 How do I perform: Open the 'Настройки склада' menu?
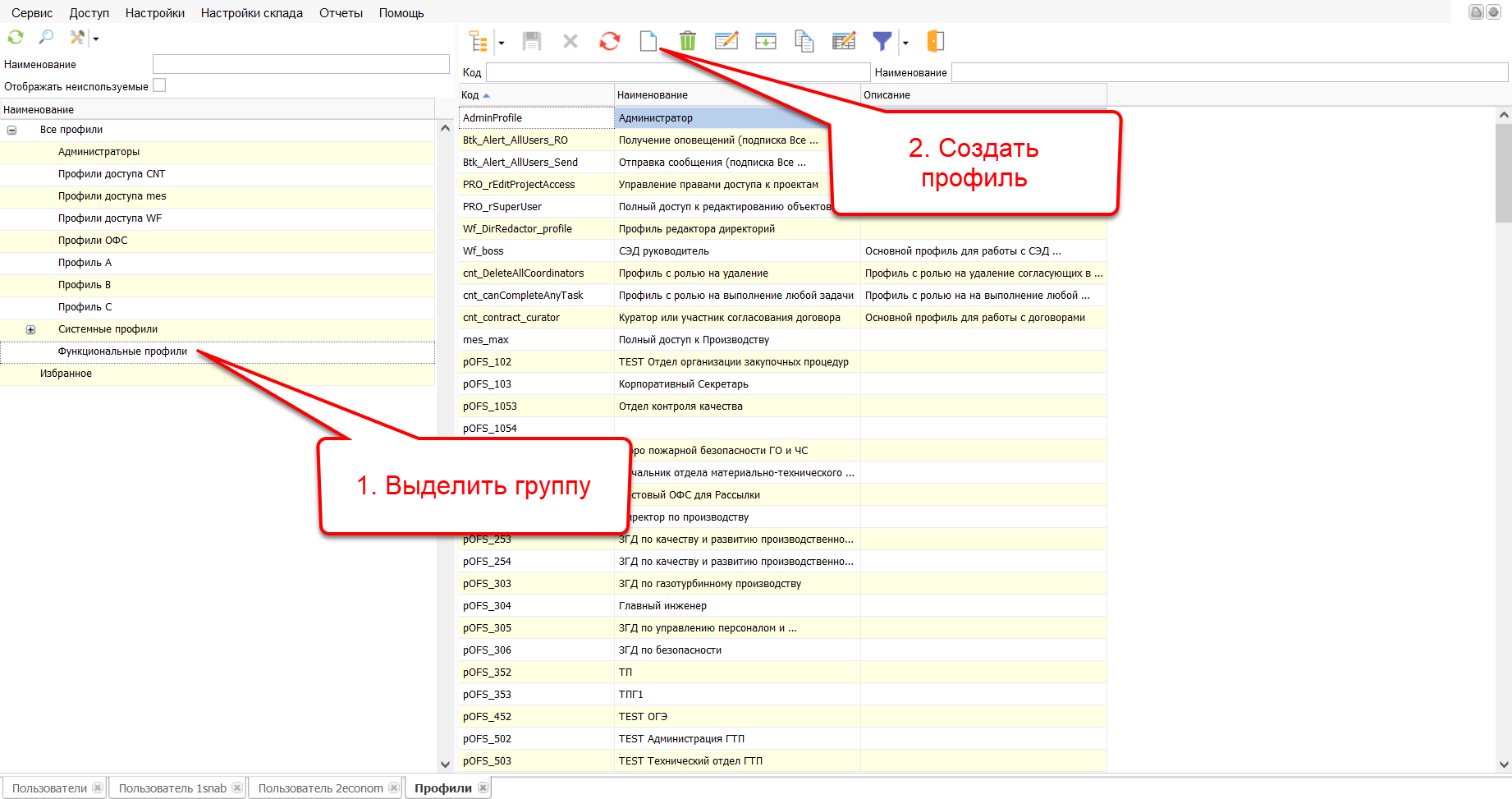click(x=251, y=13)
